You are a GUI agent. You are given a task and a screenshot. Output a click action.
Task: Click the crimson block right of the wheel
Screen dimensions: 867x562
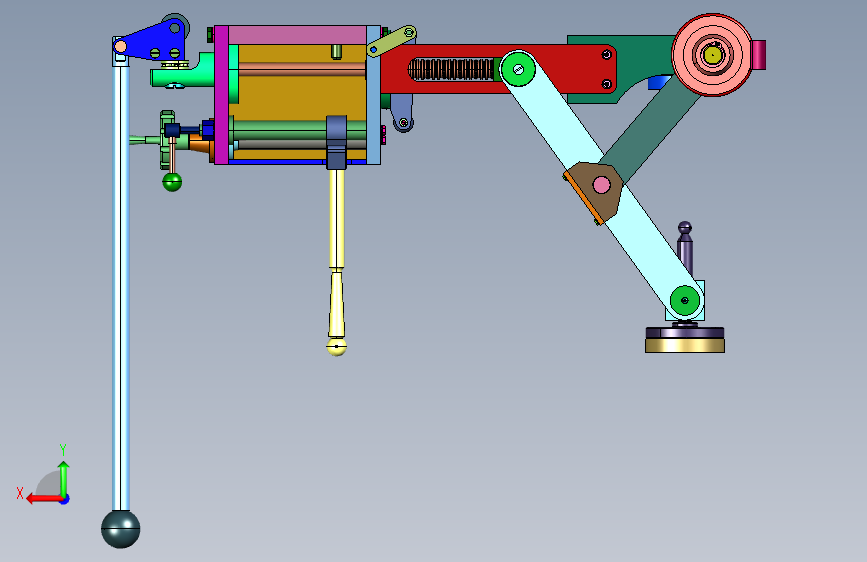759,55
